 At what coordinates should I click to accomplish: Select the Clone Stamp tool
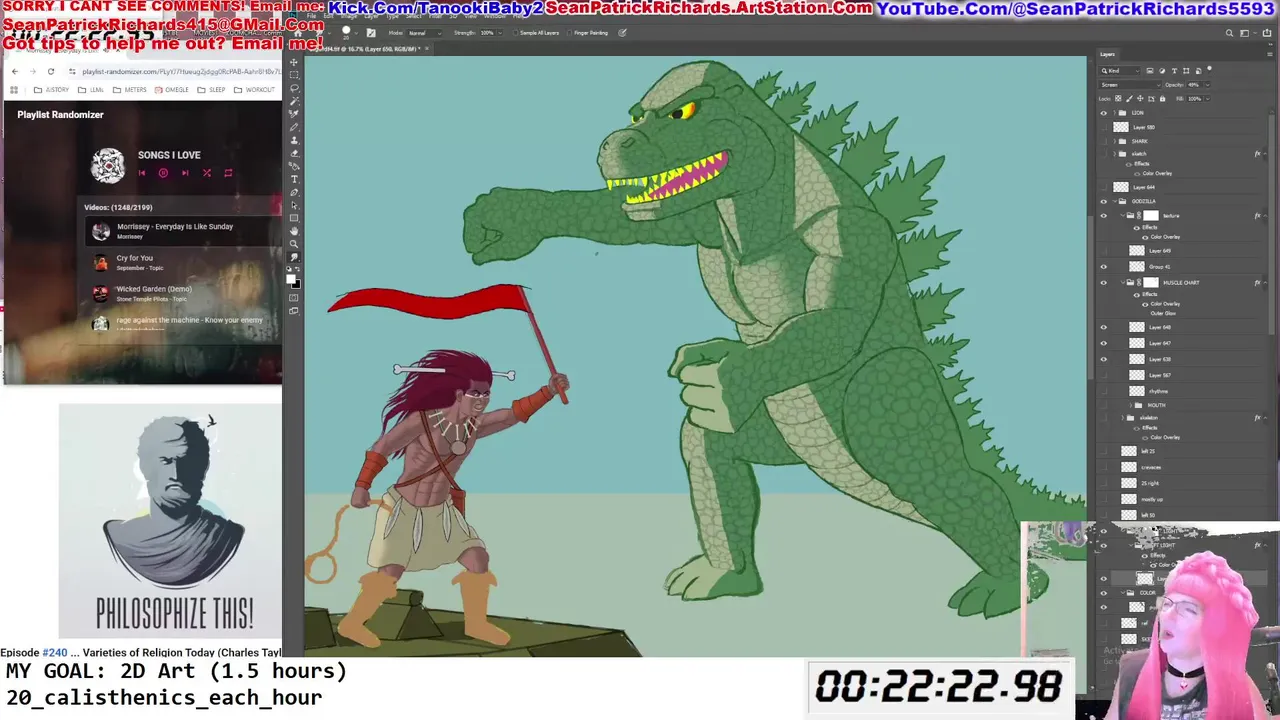294,140
